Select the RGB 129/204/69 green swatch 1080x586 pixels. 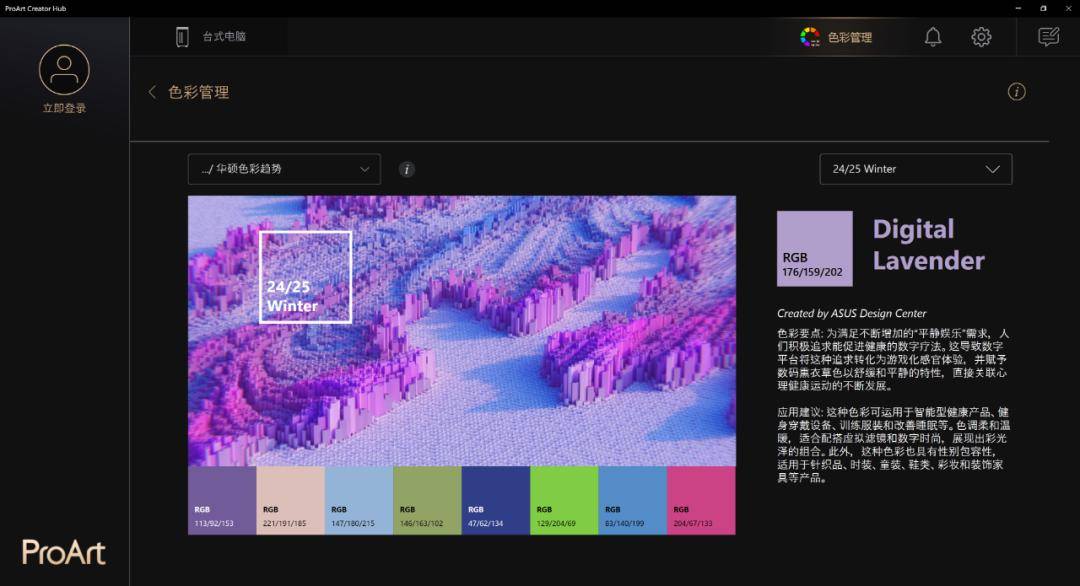pos(562,498)
